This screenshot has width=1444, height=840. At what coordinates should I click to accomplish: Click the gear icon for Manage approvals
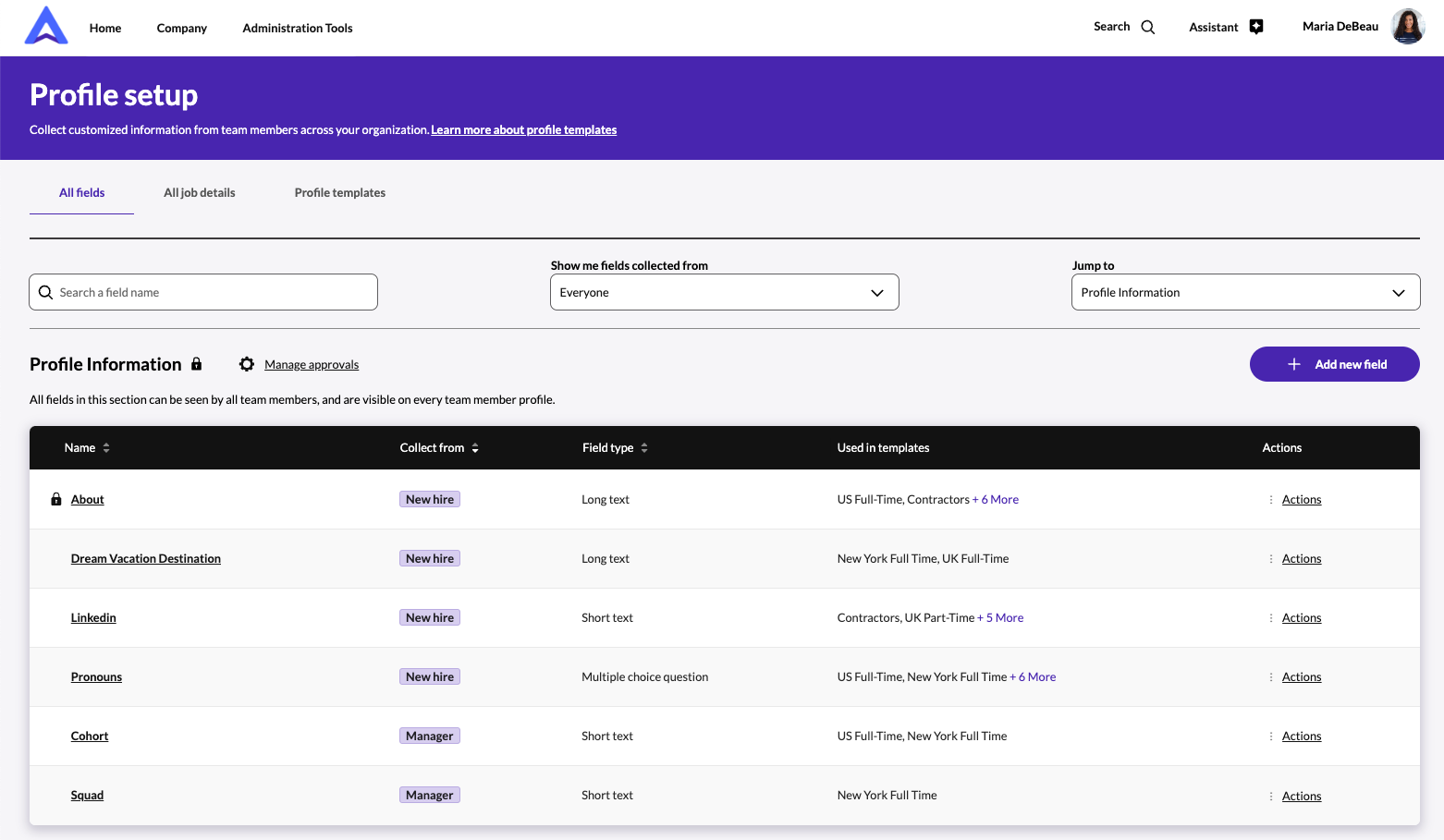(x=247, y=364)
